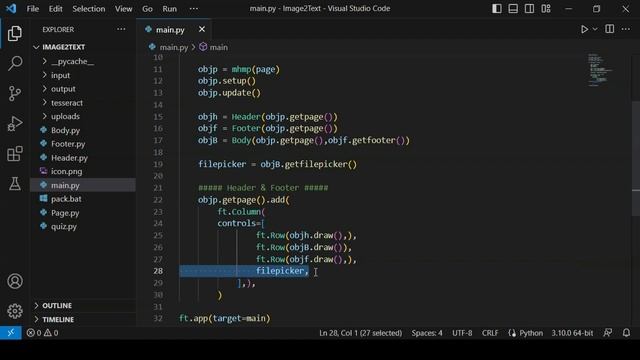The image size is (640, 360).
Task: Click the Ln 28, Col 1 cursor position
Action: tap(360, 333)
